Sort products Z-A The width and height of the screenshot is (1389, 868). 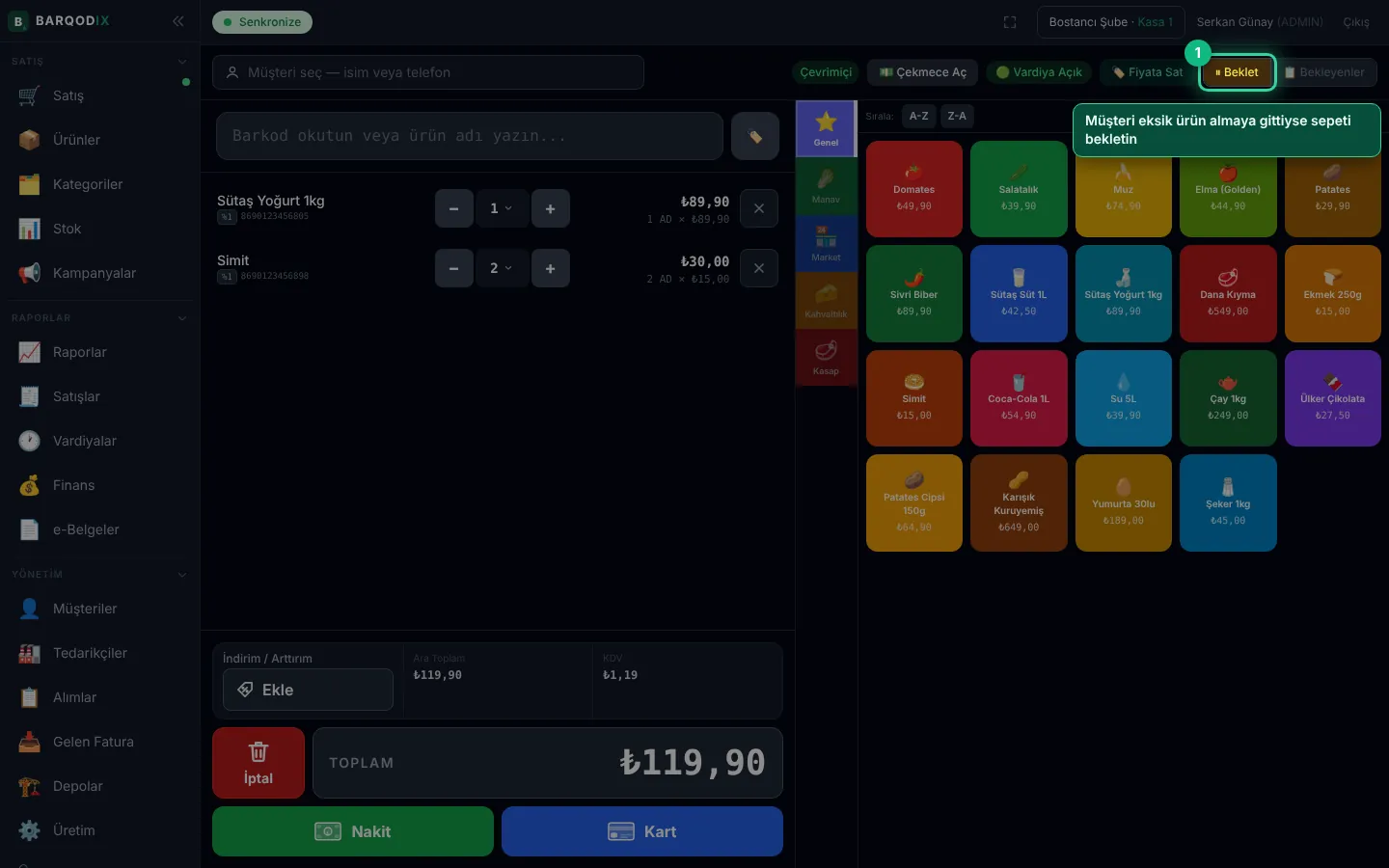coord(957,116)
